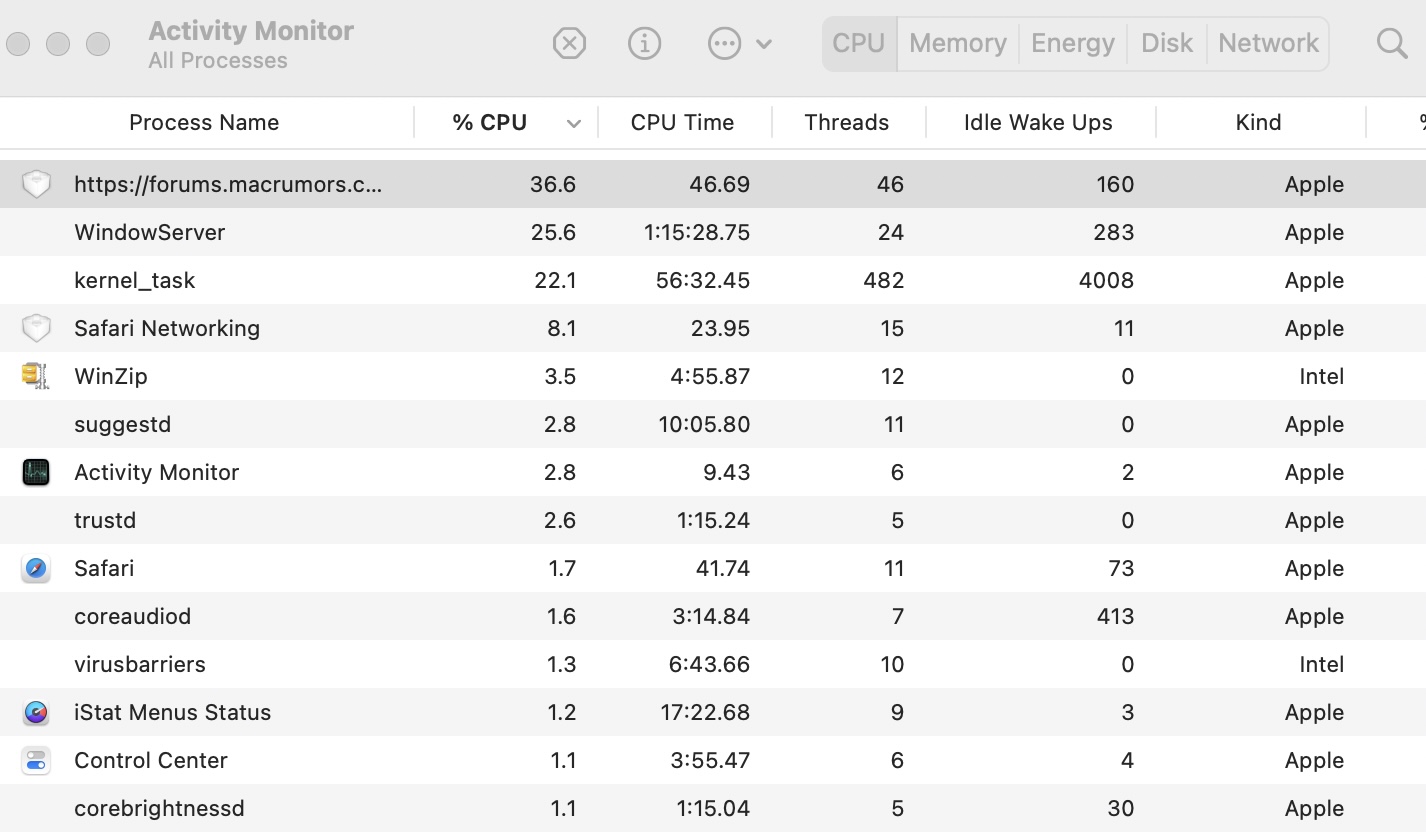The image size is (1426, 840).
Task: Click the search magnifying glass icon
Action: click(1391, 43)
